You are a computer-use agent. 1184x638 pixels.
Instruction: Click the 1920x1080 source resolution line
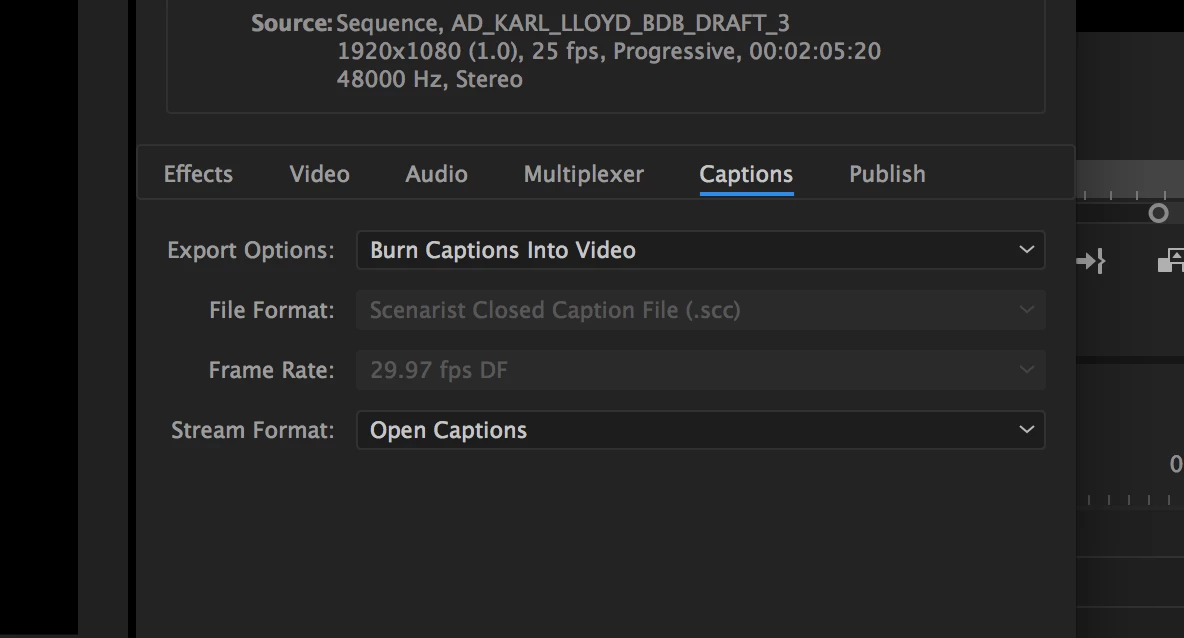[x=608, y=51]
